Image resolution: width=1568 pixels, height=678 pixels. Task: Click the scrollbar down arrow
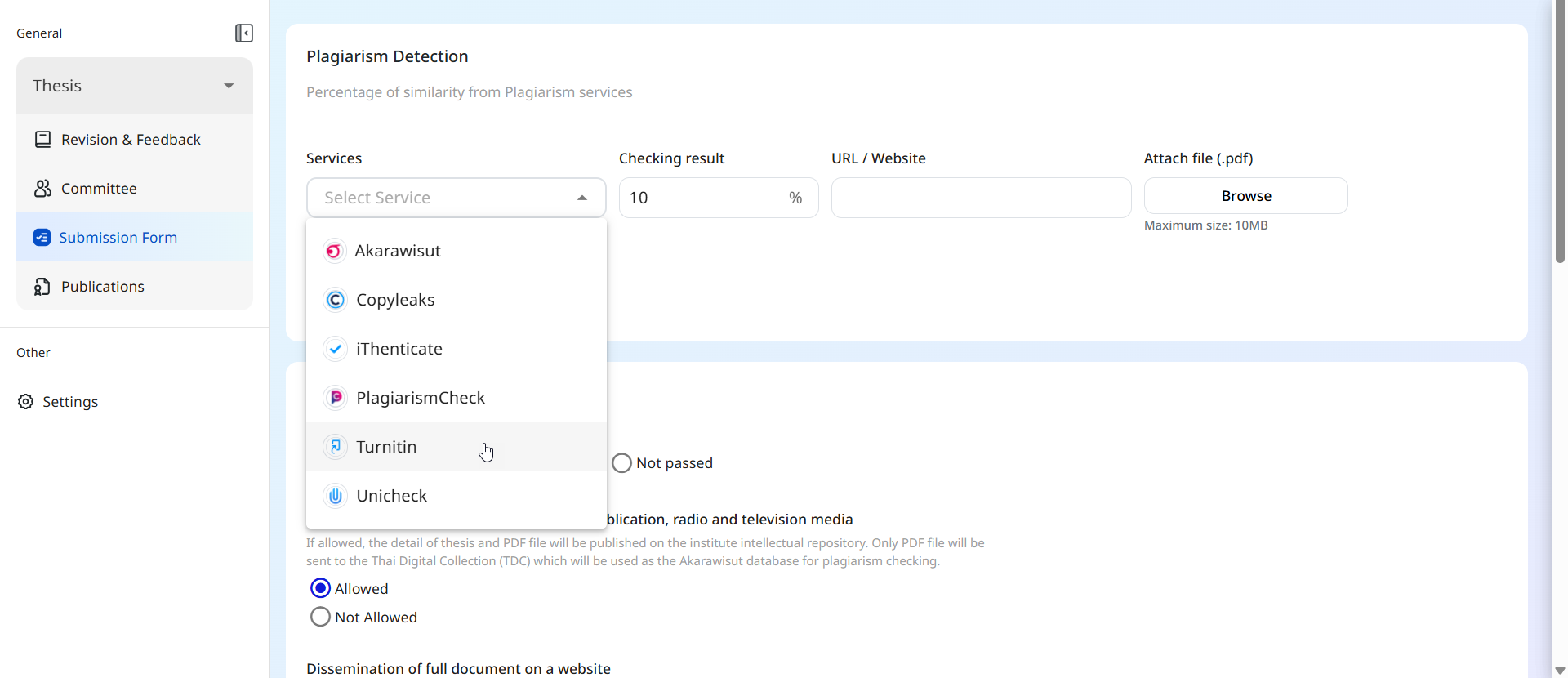[x=1560, y=671]
